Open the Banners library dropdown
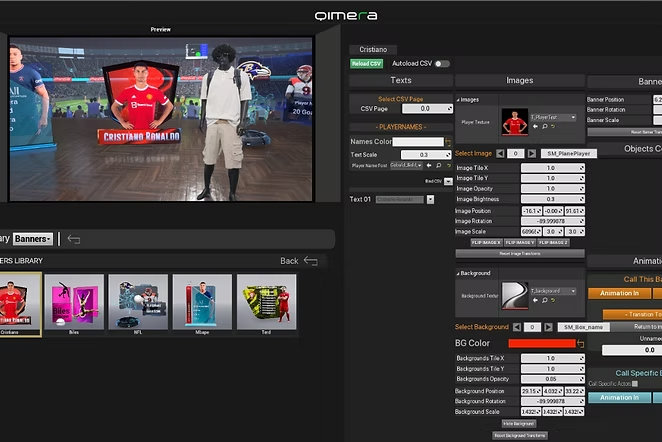Image resolution: width=662 pixels, height=442 pixels. click(33, 239)
